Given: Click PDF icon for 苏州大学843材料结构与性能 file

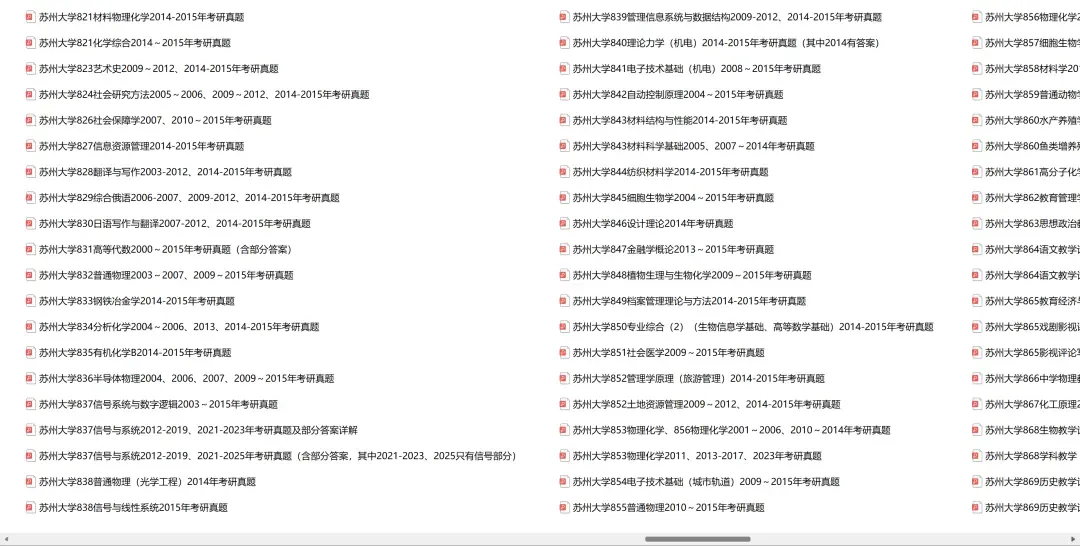Looking at the screenshot, I should pos(564,120).
